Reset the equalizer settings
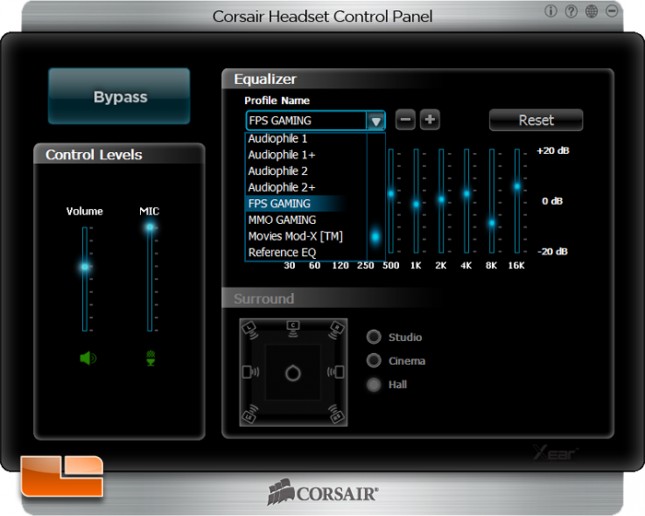 536,120
